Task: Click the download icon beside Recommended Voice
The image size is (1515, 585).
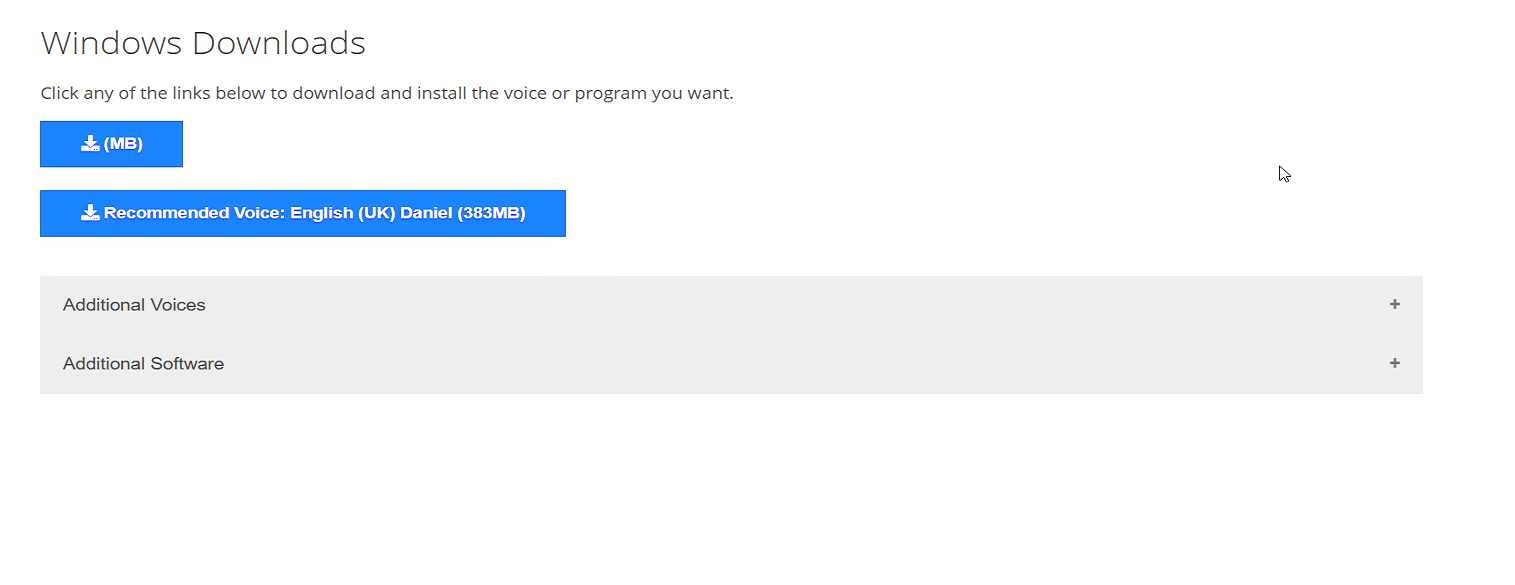Action: click(x=90, y=213)
